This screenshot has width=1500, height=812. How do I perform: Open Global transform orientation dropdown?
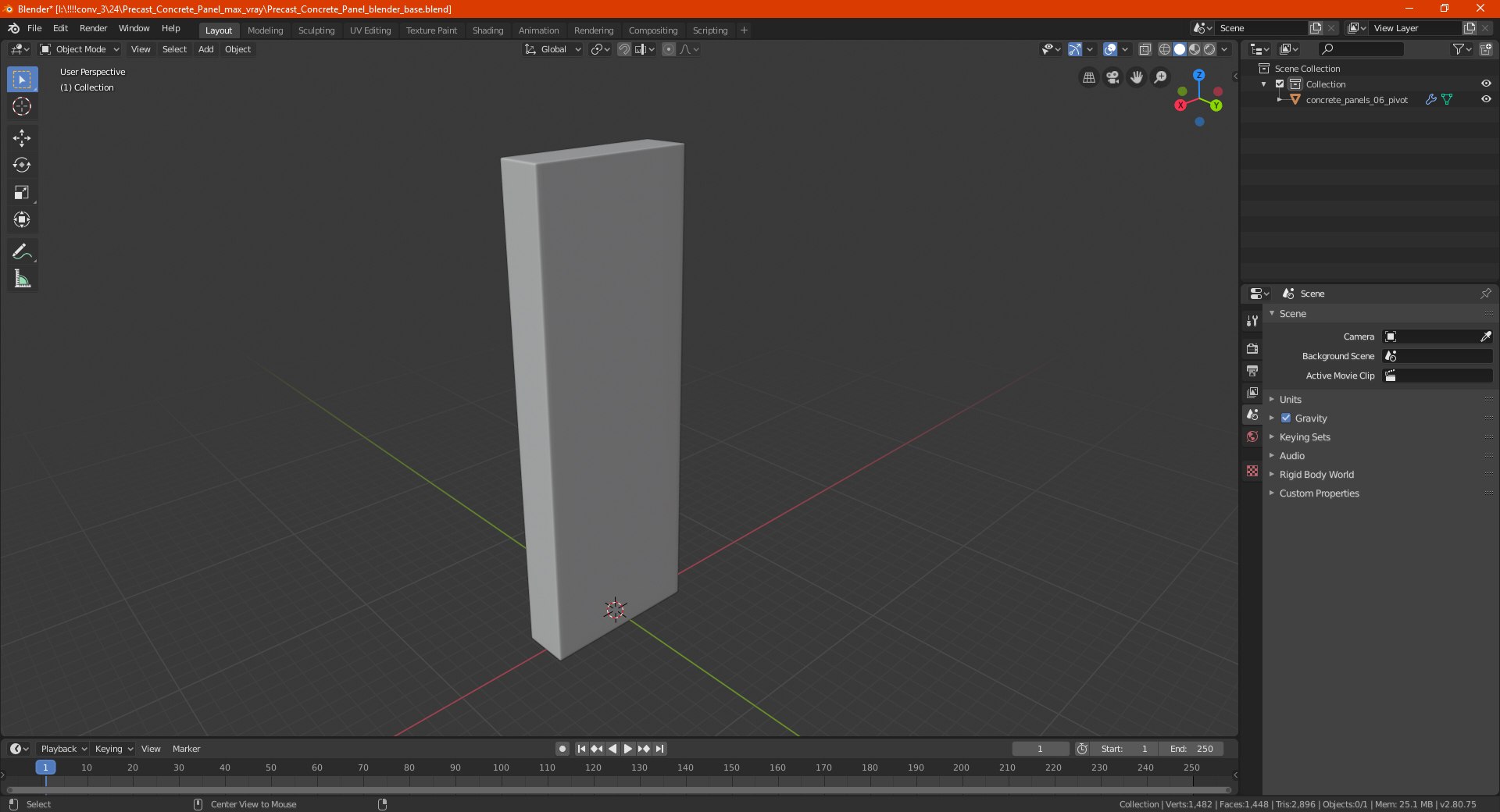[x=552, y=49]
